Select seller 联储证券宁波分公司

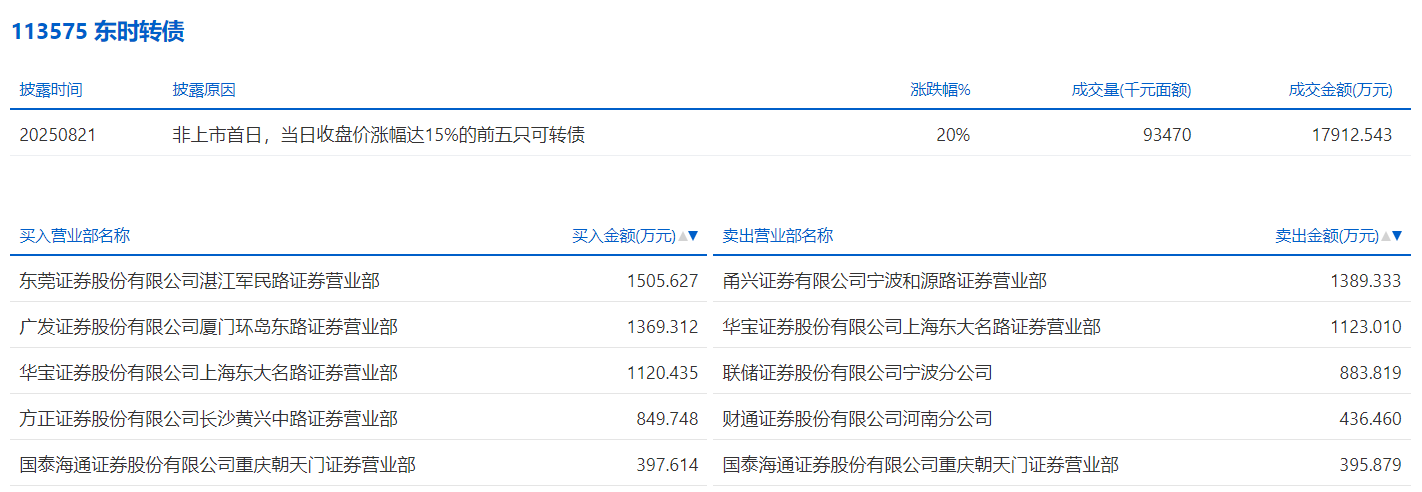[x=857, y=373]
